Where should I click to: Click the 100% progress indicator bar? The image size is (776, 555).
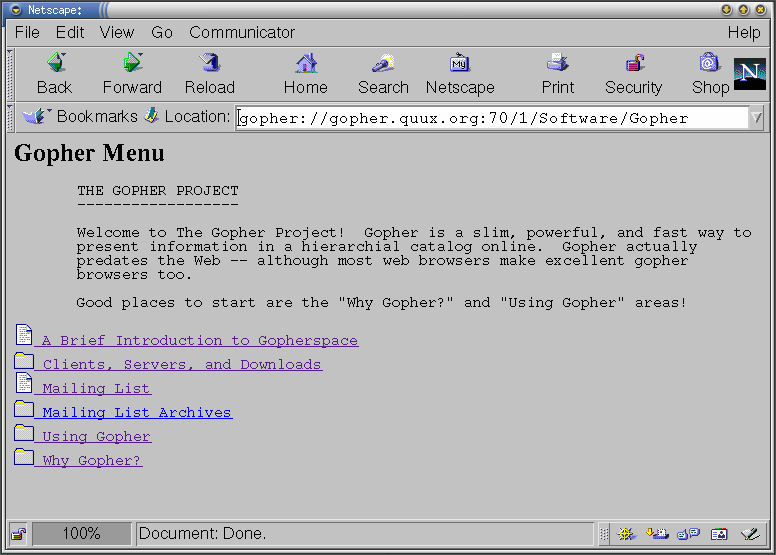click(x=81, y=534)
